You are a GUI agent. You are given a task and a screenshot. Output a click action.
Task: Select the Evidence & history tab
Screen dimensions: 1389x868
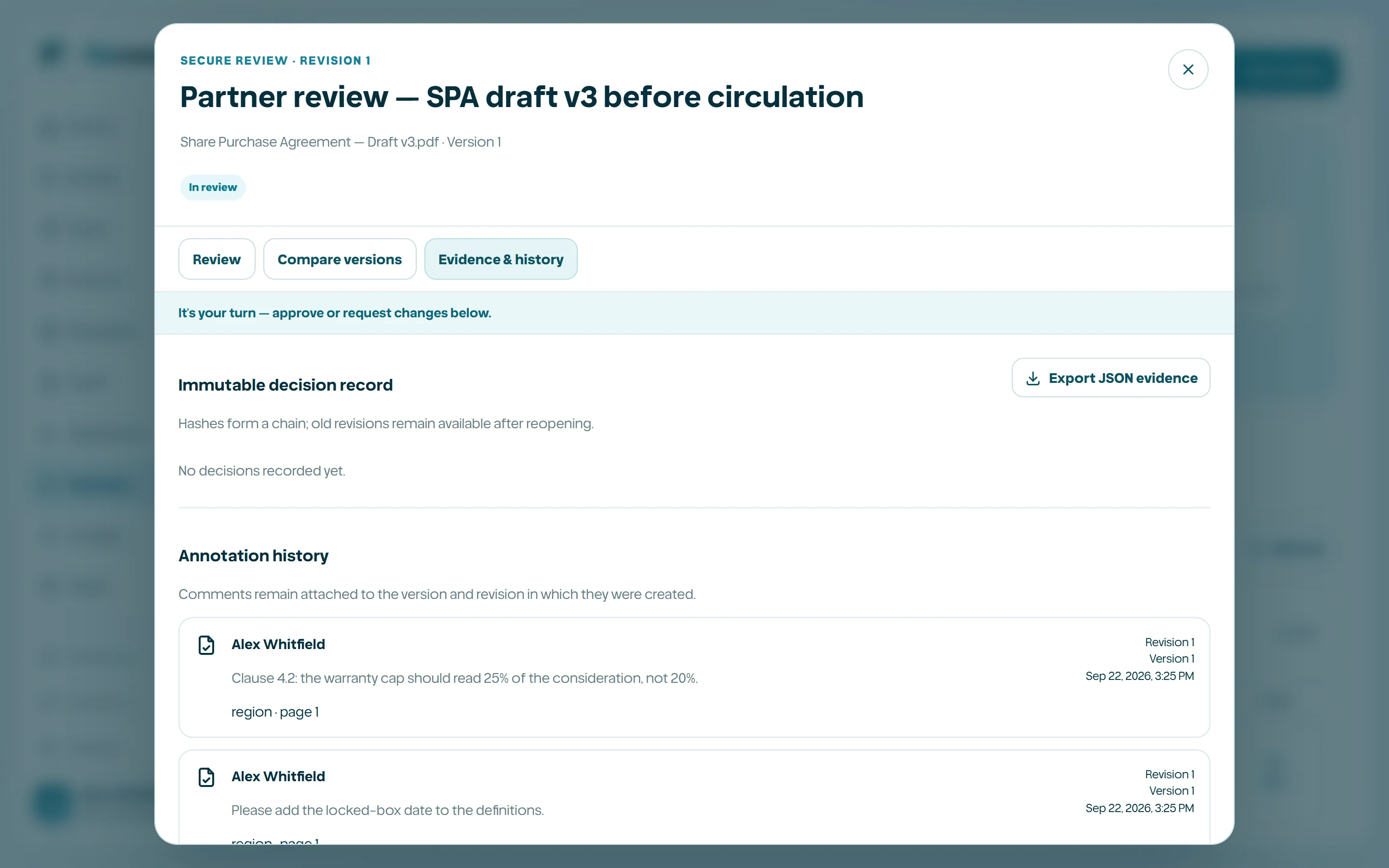click(x=501, y=259)
